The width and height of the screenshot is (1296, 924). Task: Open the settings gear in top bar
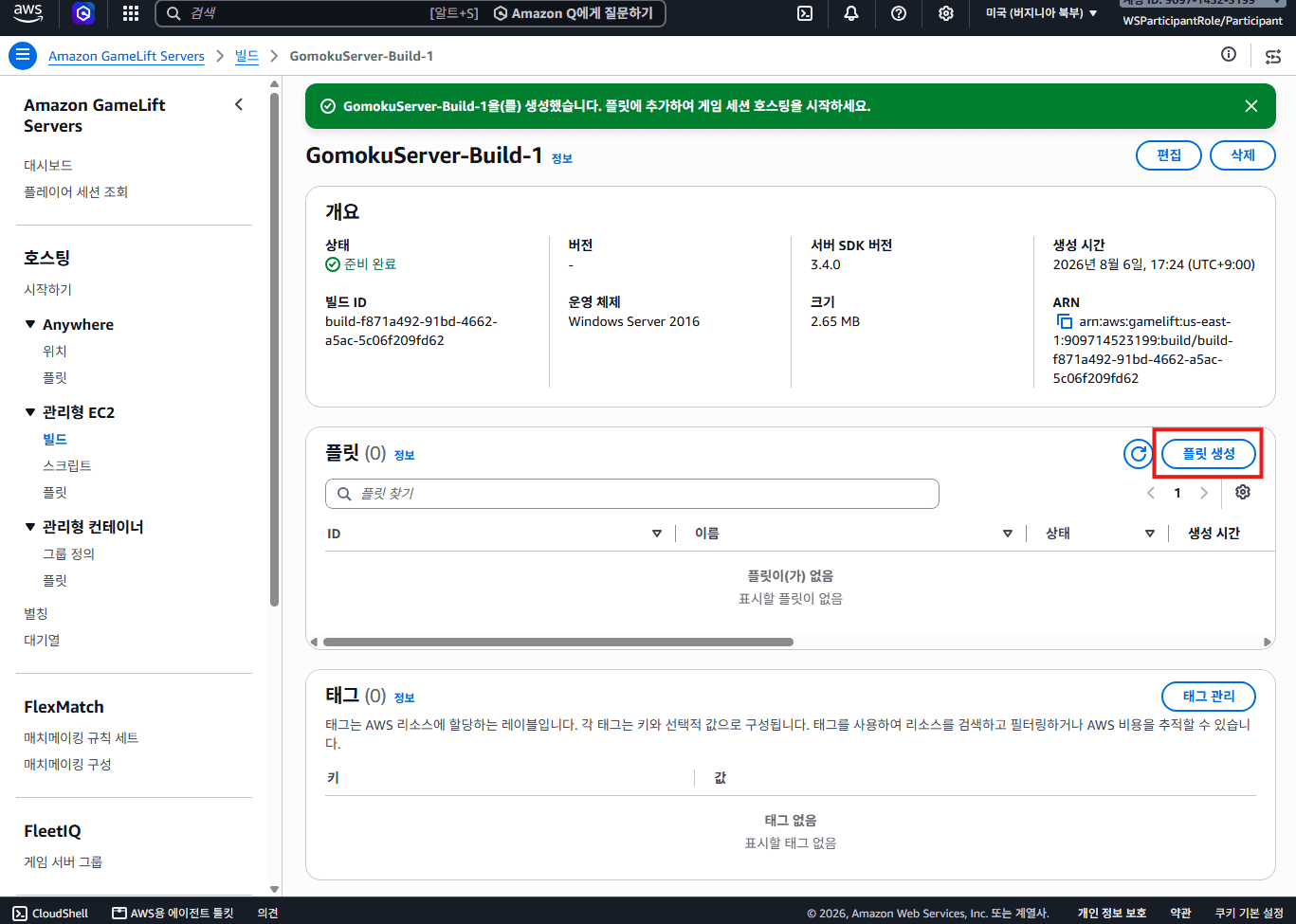click(946, 13)
